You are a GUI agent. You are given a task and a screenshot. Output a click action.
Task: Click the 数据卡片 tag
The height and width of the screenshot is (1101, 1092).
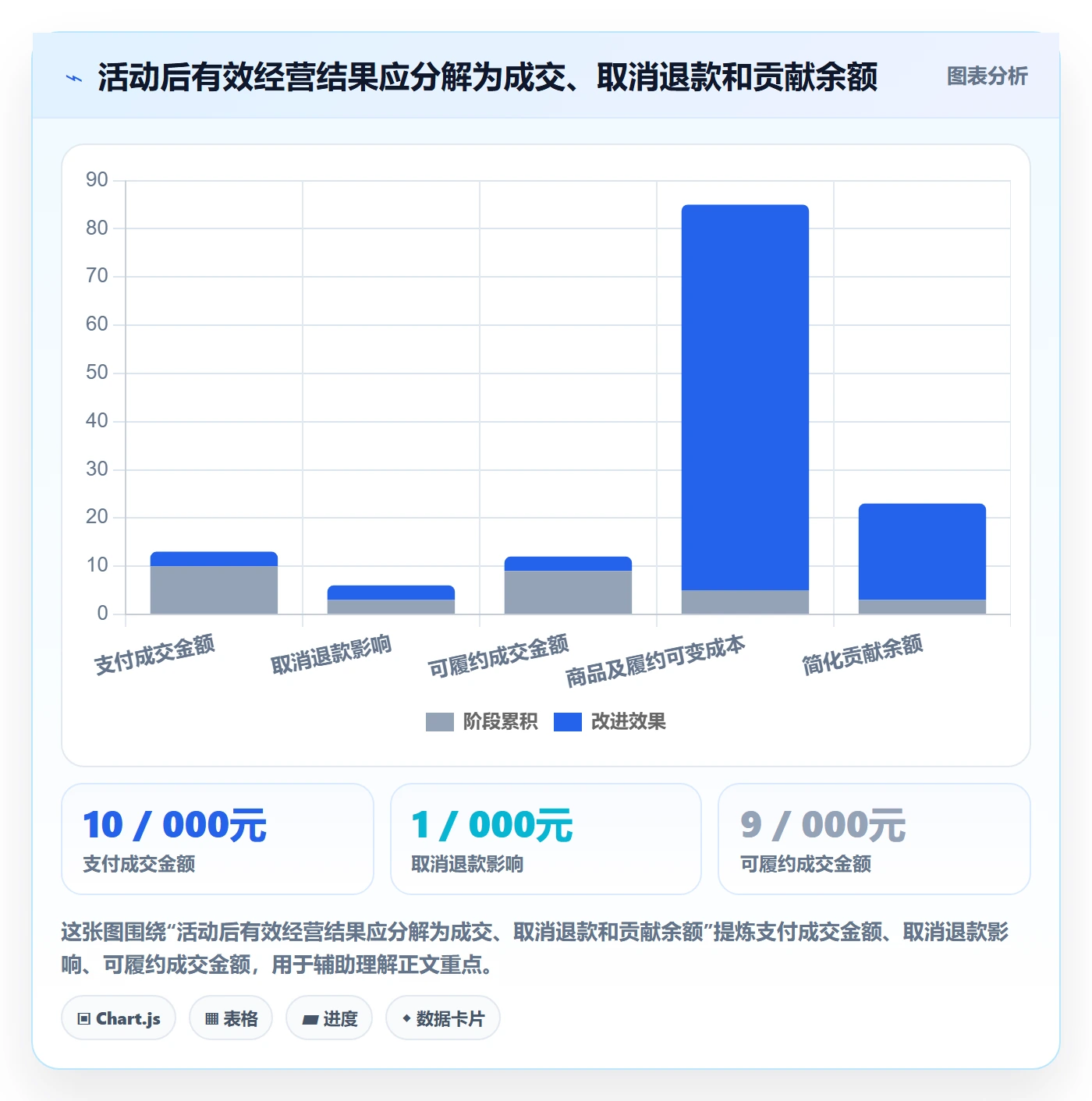[x=443, y=1018]
